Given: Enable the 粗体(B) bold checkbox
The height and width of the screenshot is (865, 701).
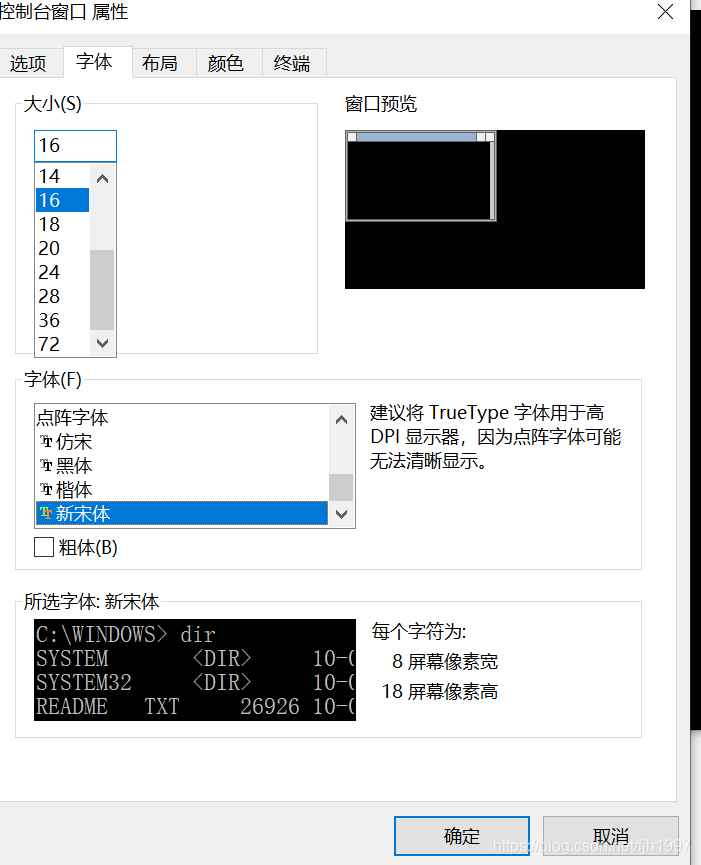Looking at the screenshot, I should click(x=44, y=547).
